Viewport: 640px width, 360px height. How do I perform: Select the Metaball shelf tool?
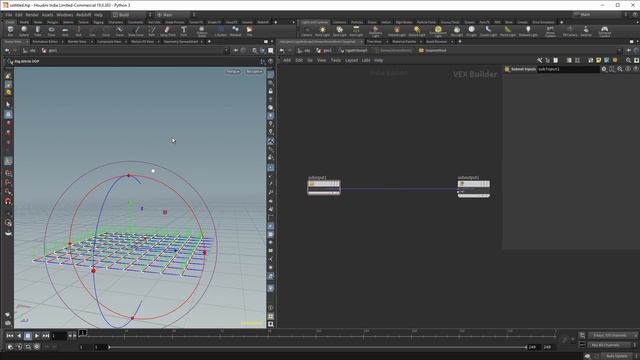point(236,31)
